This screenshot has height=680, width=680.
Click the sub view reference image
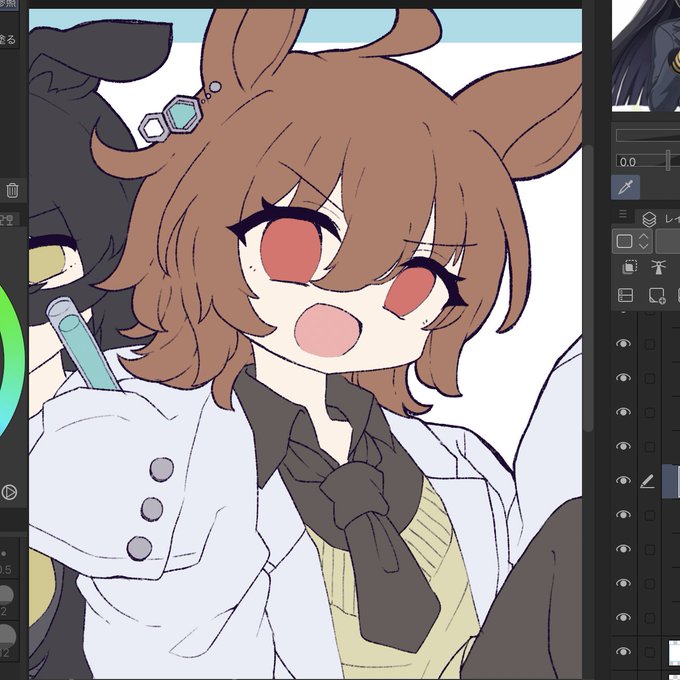(x=646, y=56)
